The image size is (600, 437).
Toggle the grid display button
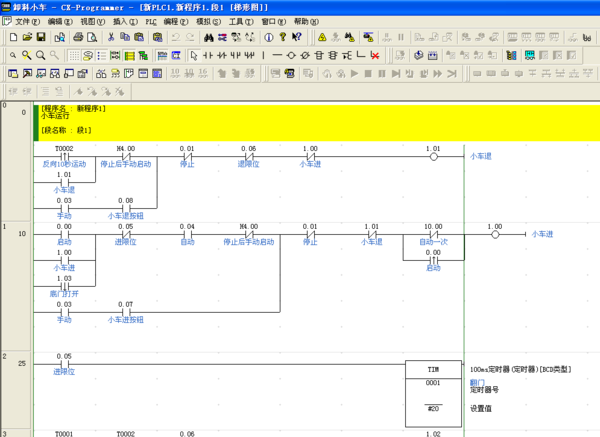click(75, 55)
